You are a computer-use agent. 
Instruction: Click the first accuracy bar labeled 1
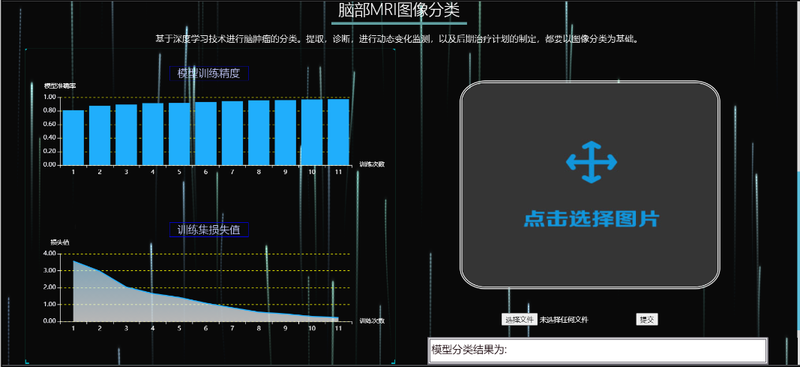point(73,137)
